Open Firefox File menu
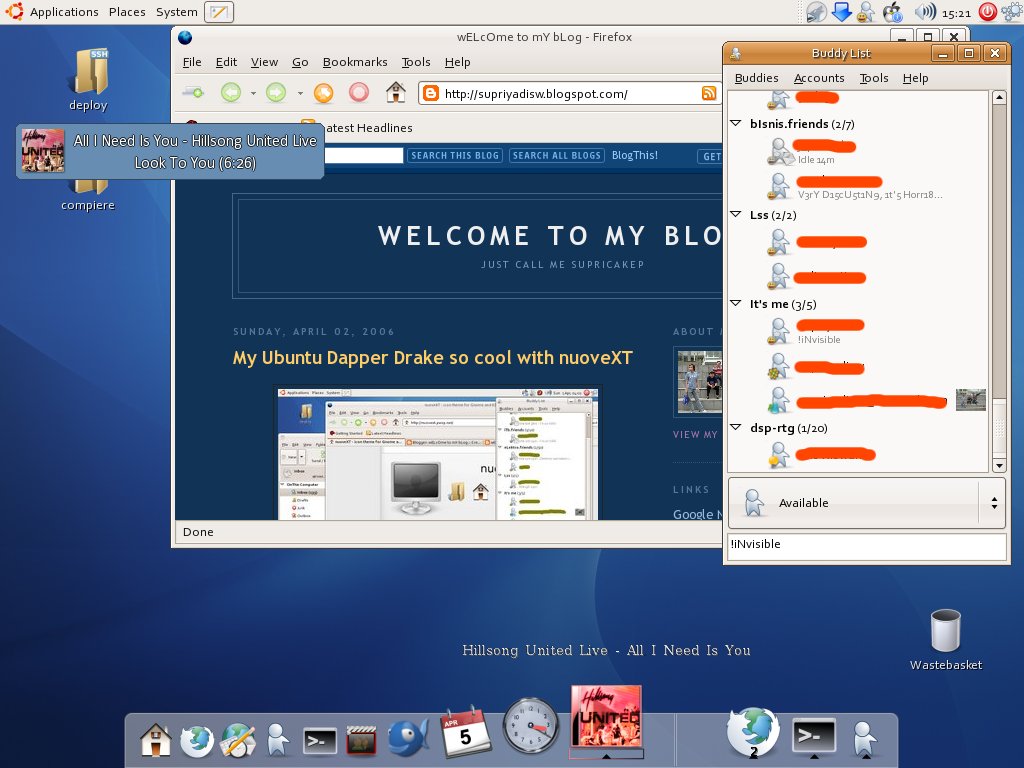1024x768 pixels. click(192, 62)
